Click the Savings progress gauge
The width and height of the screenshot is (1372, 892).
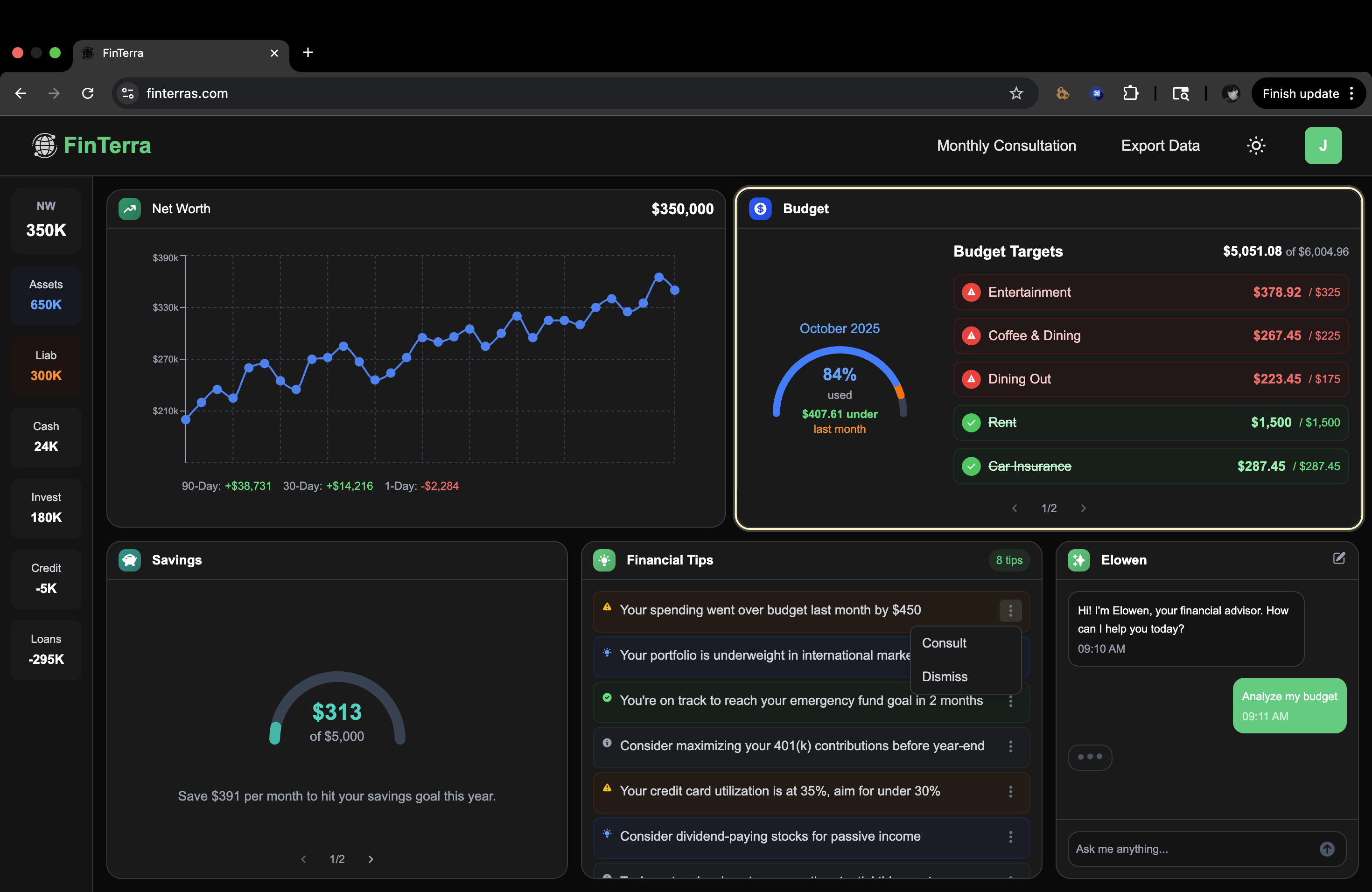coord(337,709)
